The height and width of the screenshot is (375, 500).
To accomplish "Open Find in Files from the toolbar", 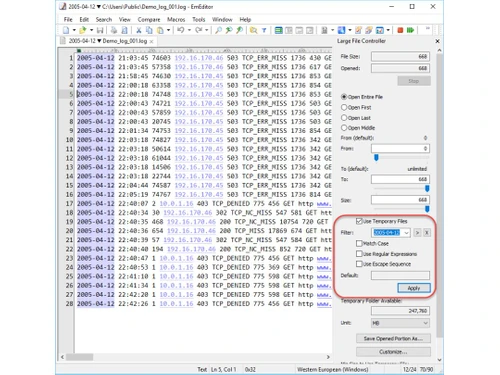I will click(x=254, y=30).
